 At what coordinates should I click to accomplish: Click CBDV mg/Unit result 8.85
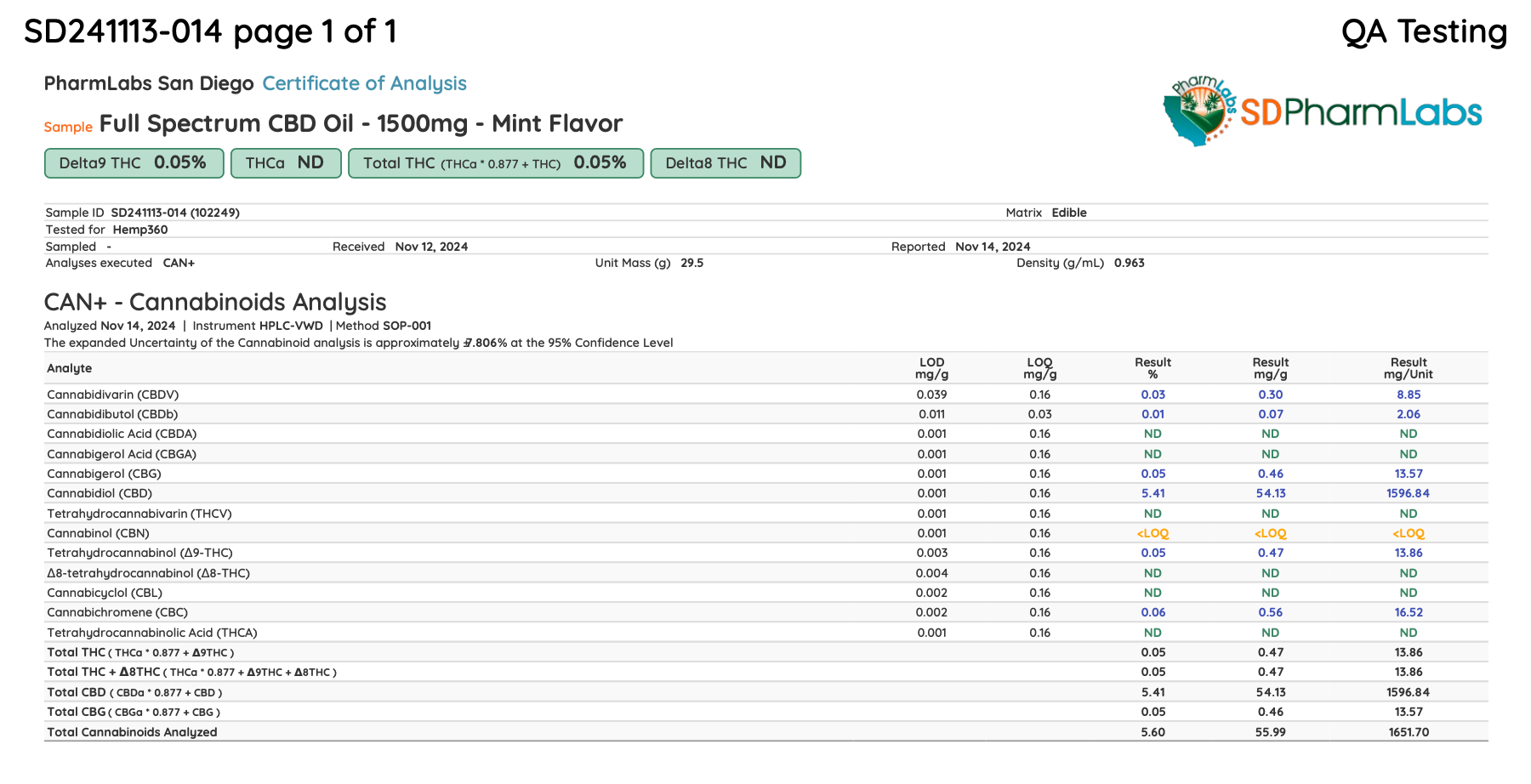point(1409,395)
